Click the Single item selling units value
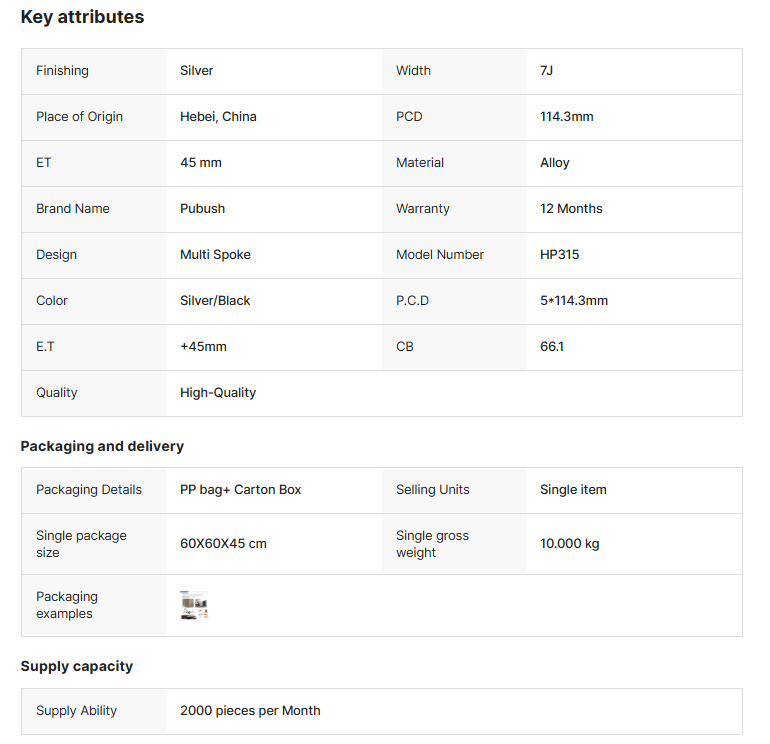The image size is (770, 744). coord(573,490)
